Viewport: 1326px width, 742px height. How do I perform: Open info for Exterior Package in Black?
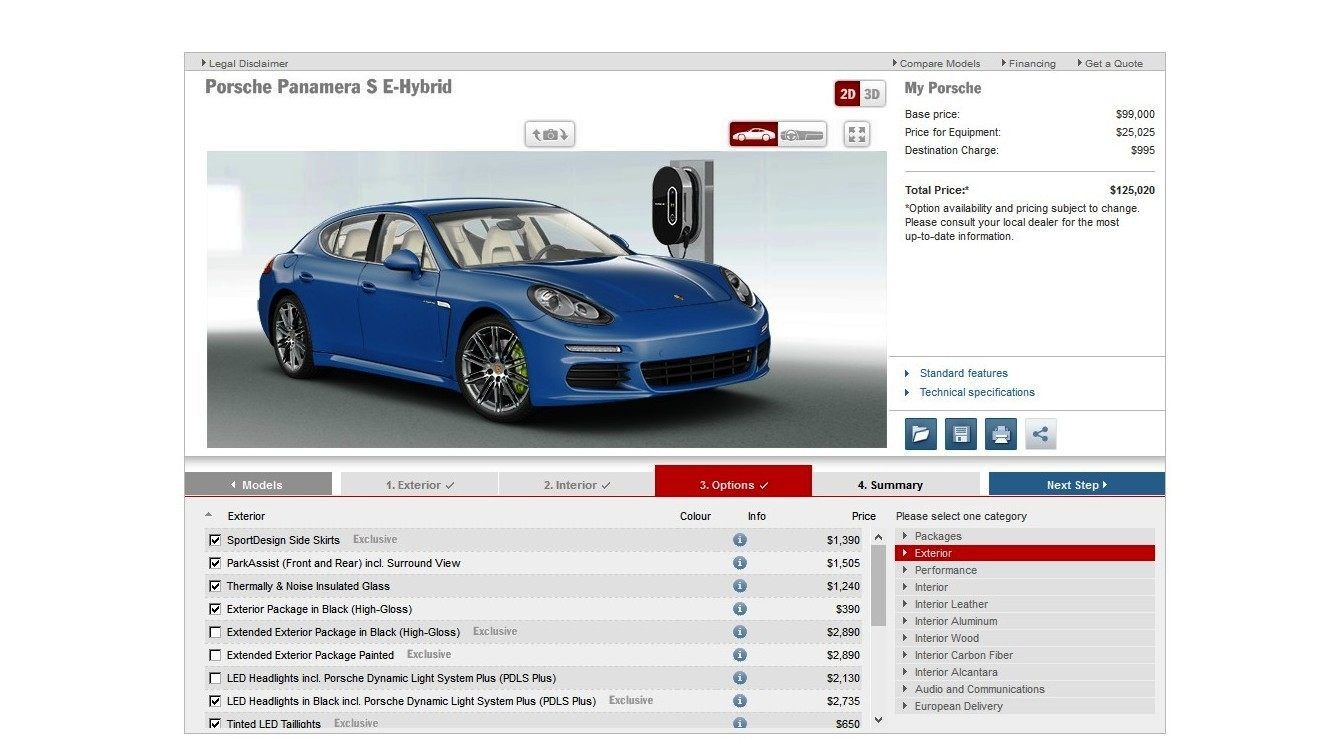tap(740, 609)
